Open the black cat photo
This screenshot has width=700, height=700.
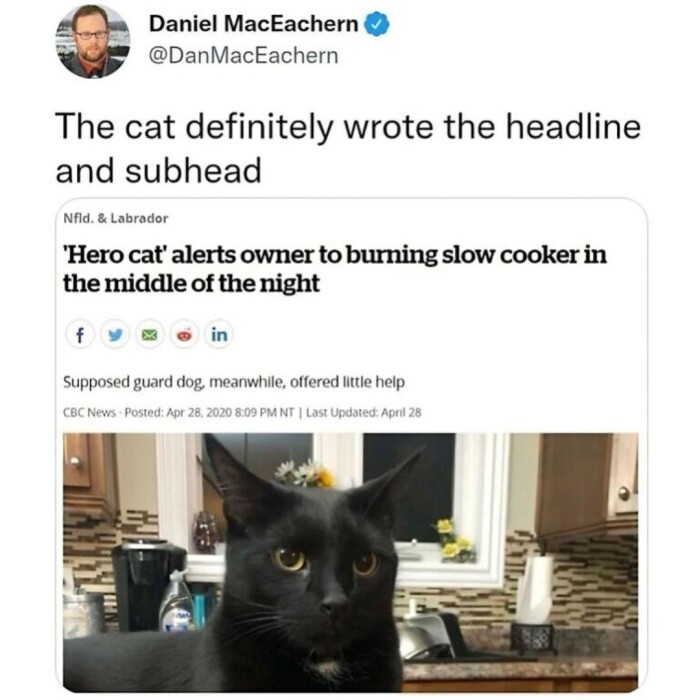point(350,562)
